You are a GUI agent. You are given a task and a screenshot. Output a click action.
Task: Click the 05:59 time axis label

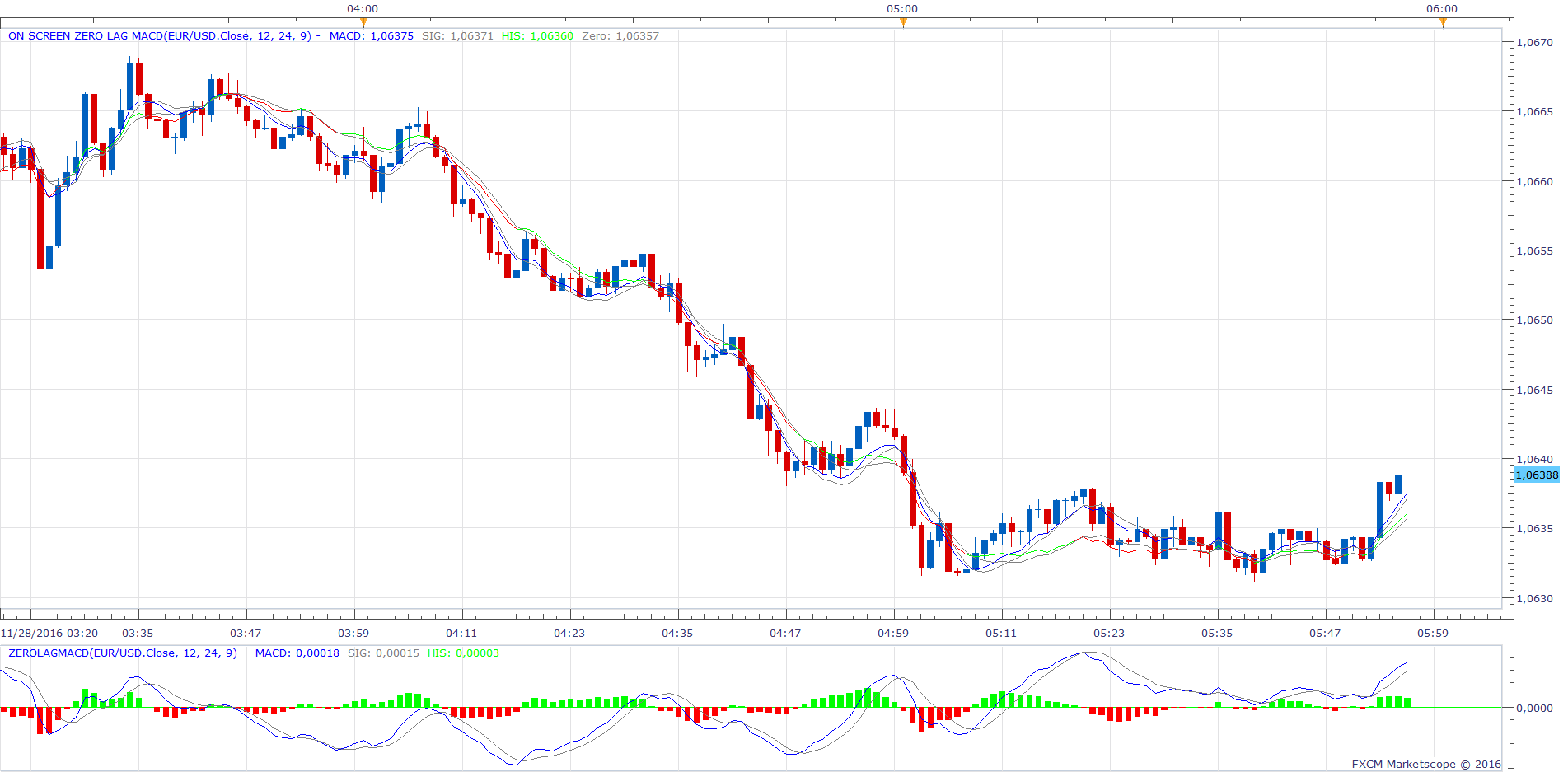coord(1433,634)
